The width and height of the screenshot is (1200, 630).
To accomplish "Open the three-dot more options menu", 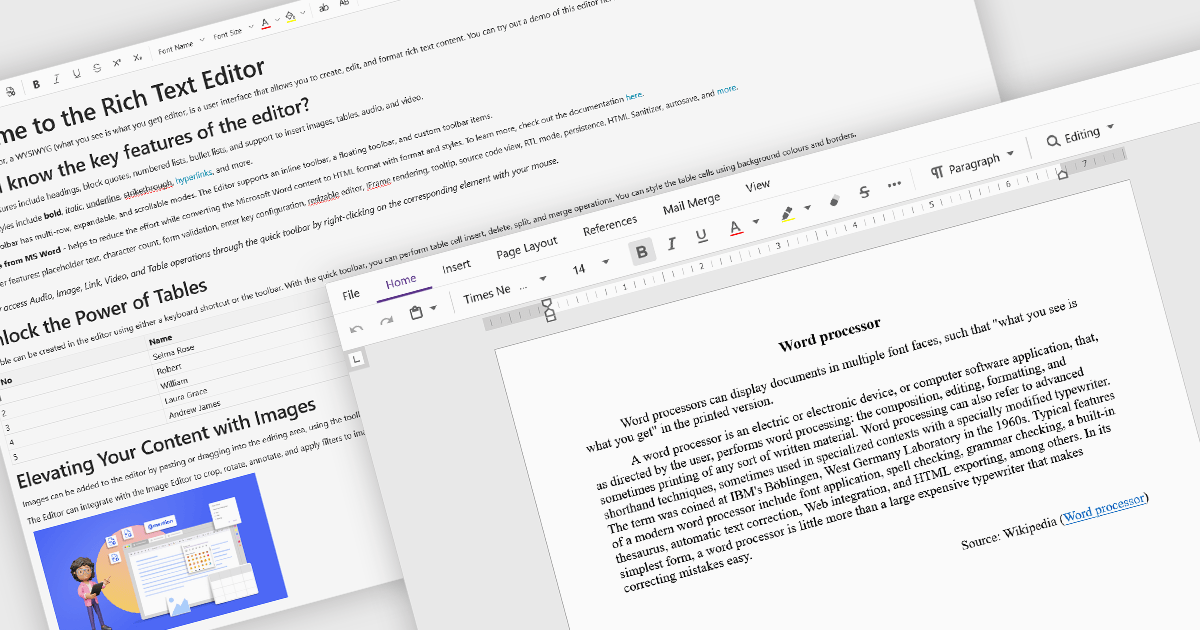I will pos(894,184).
